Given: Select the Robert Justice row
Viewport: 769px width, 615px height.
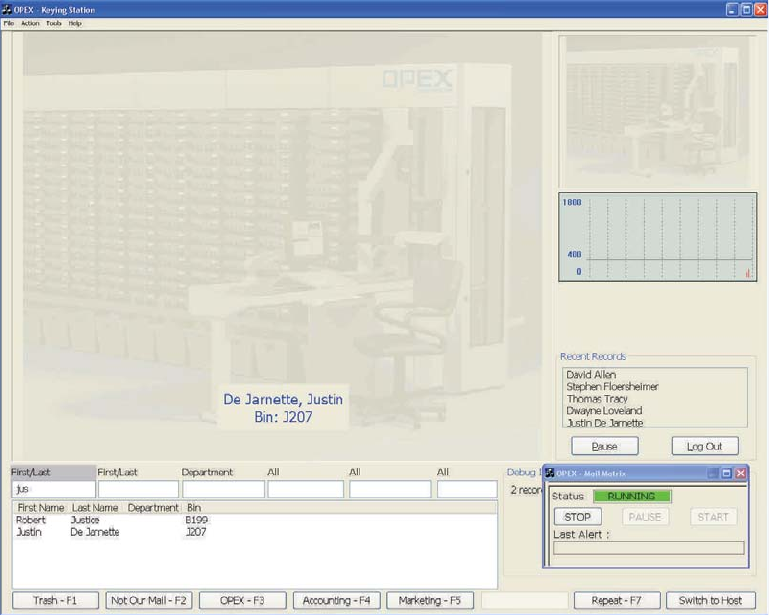Looking at the screenshot, I should pyautogui.click(x=255, y=520).
